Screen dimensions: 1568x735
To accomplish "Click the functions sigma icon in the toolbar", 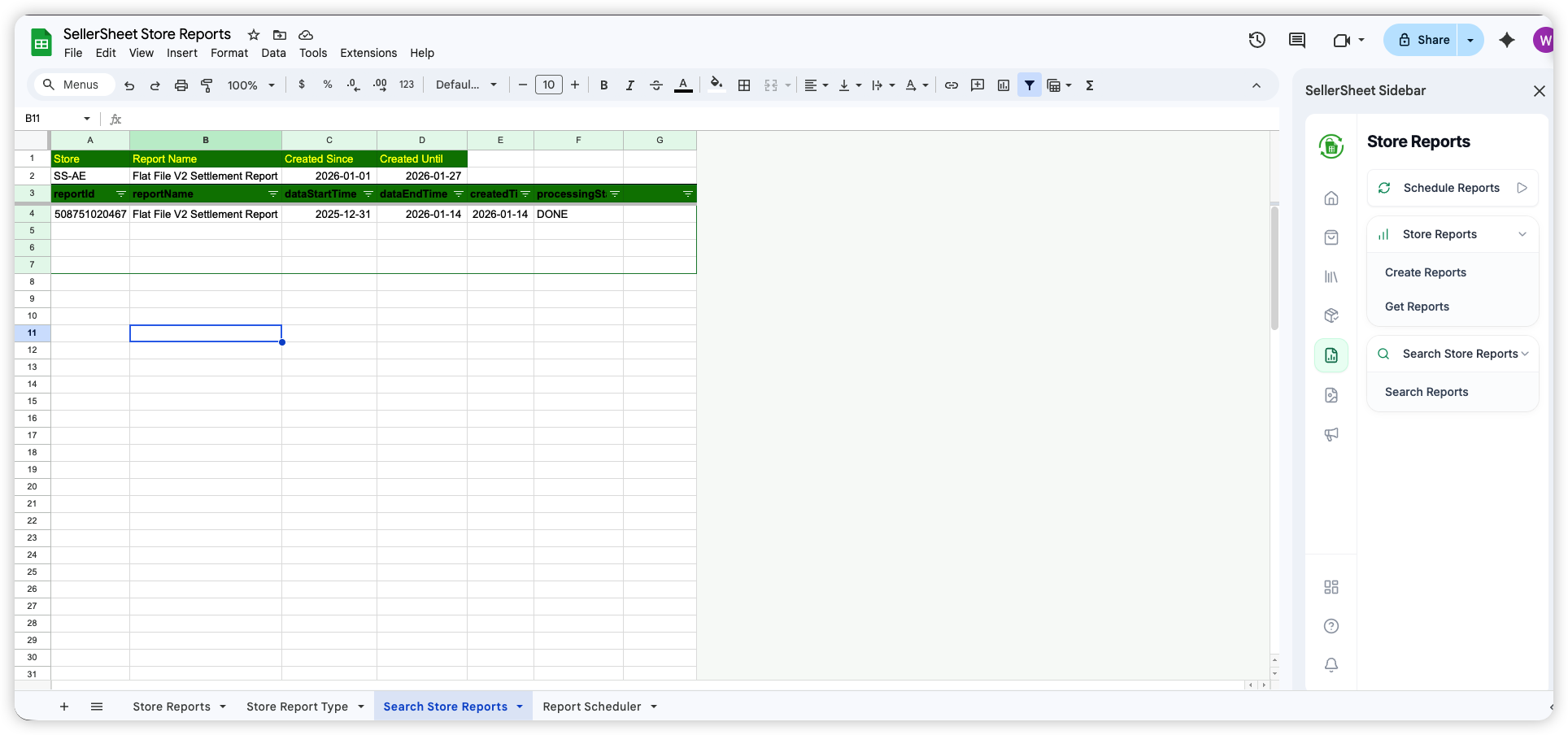I will (1090, 85).
